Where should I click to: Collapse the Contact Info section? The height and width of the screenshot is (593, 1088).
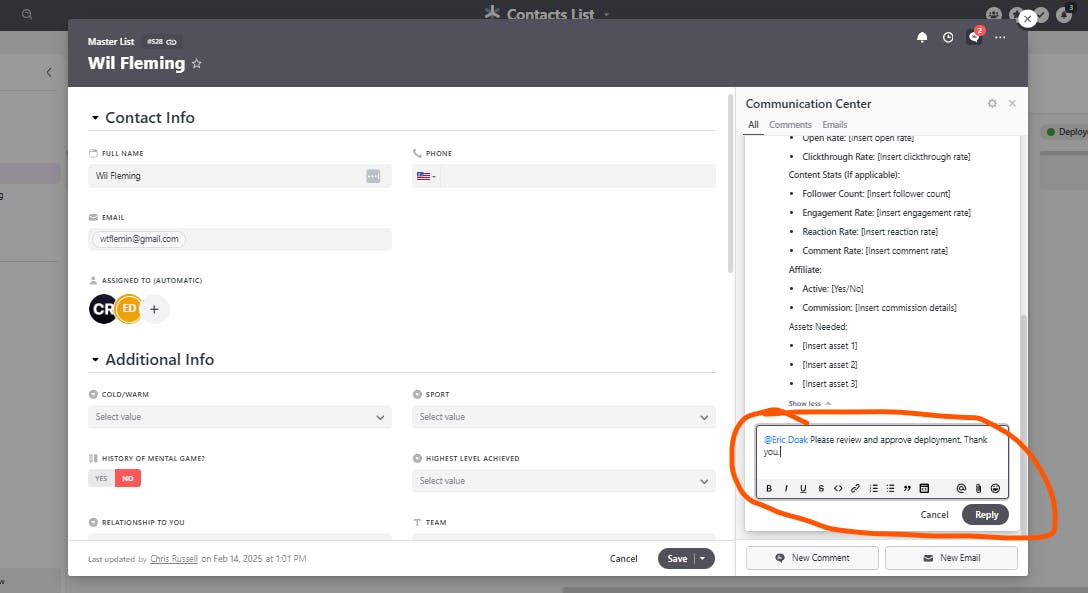95,118
